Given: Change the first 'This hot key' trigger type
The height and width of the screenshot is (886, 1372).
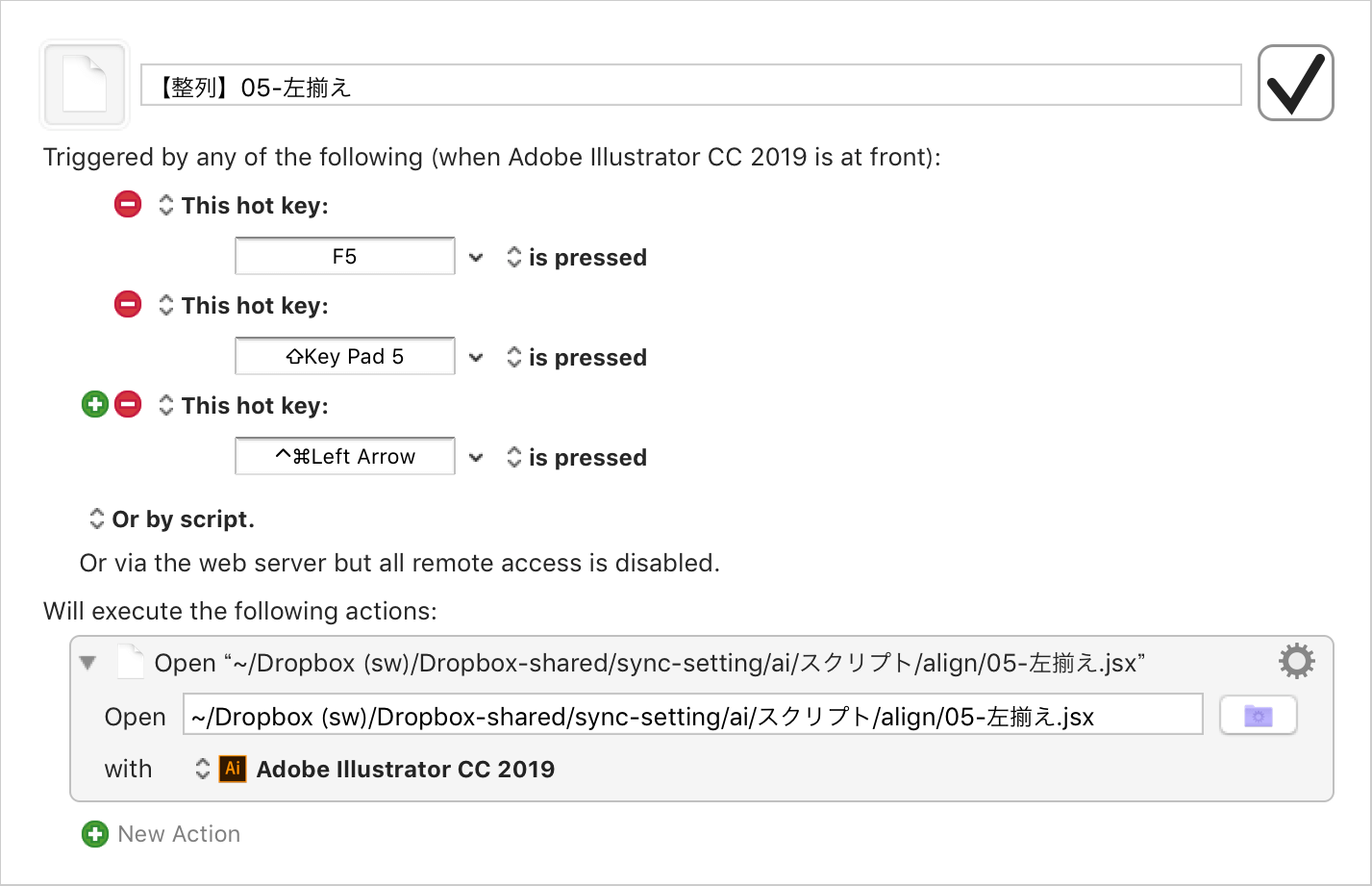Looking at the screenshot, I should pos(244,205).
